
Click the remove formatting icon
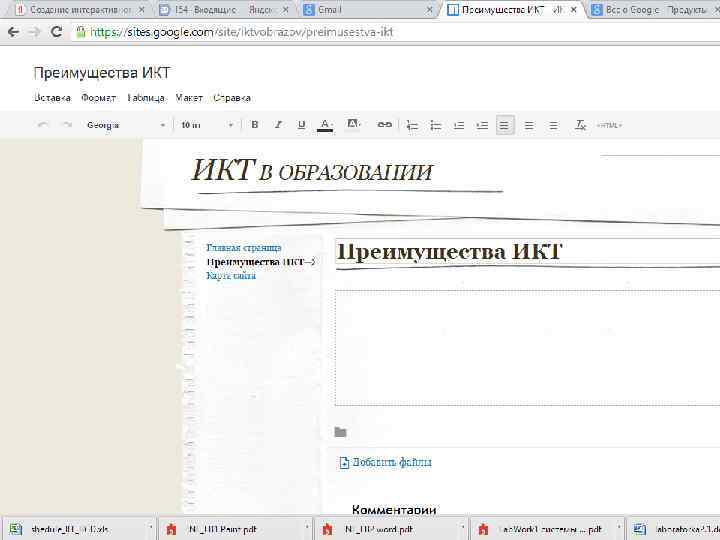580,125
